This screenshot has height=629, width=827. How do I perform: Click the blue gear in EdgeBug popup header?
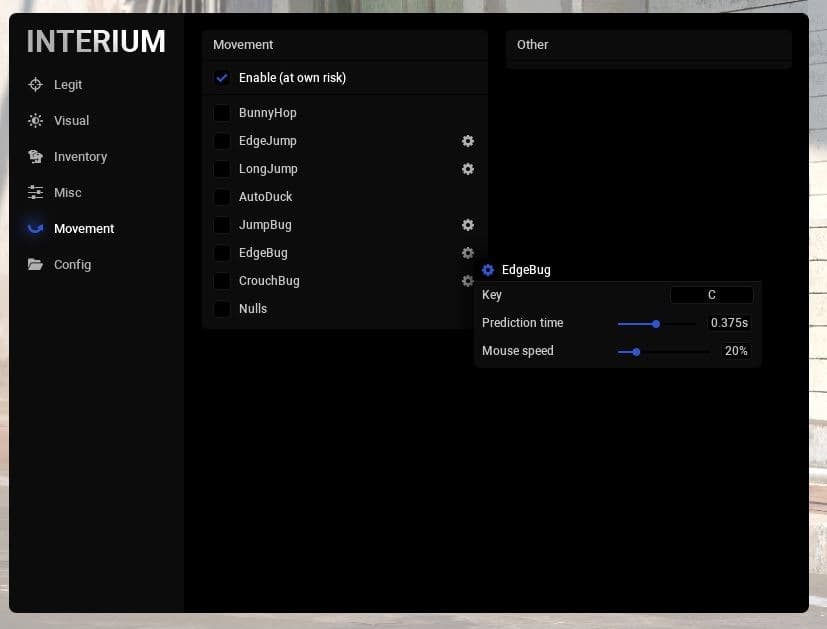tap(488, 270)
